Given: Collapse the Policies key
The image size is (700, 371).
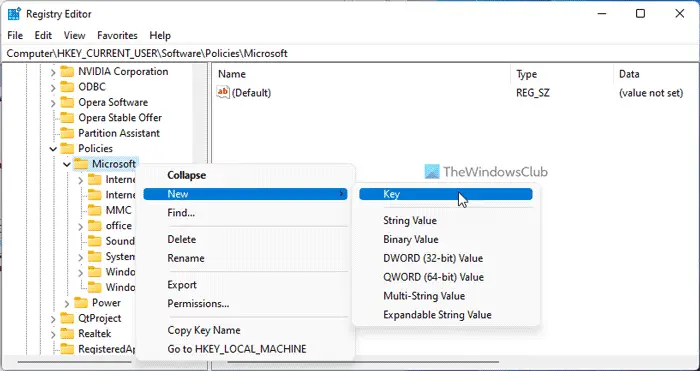Looking at the screenshot, I should 53,149.
